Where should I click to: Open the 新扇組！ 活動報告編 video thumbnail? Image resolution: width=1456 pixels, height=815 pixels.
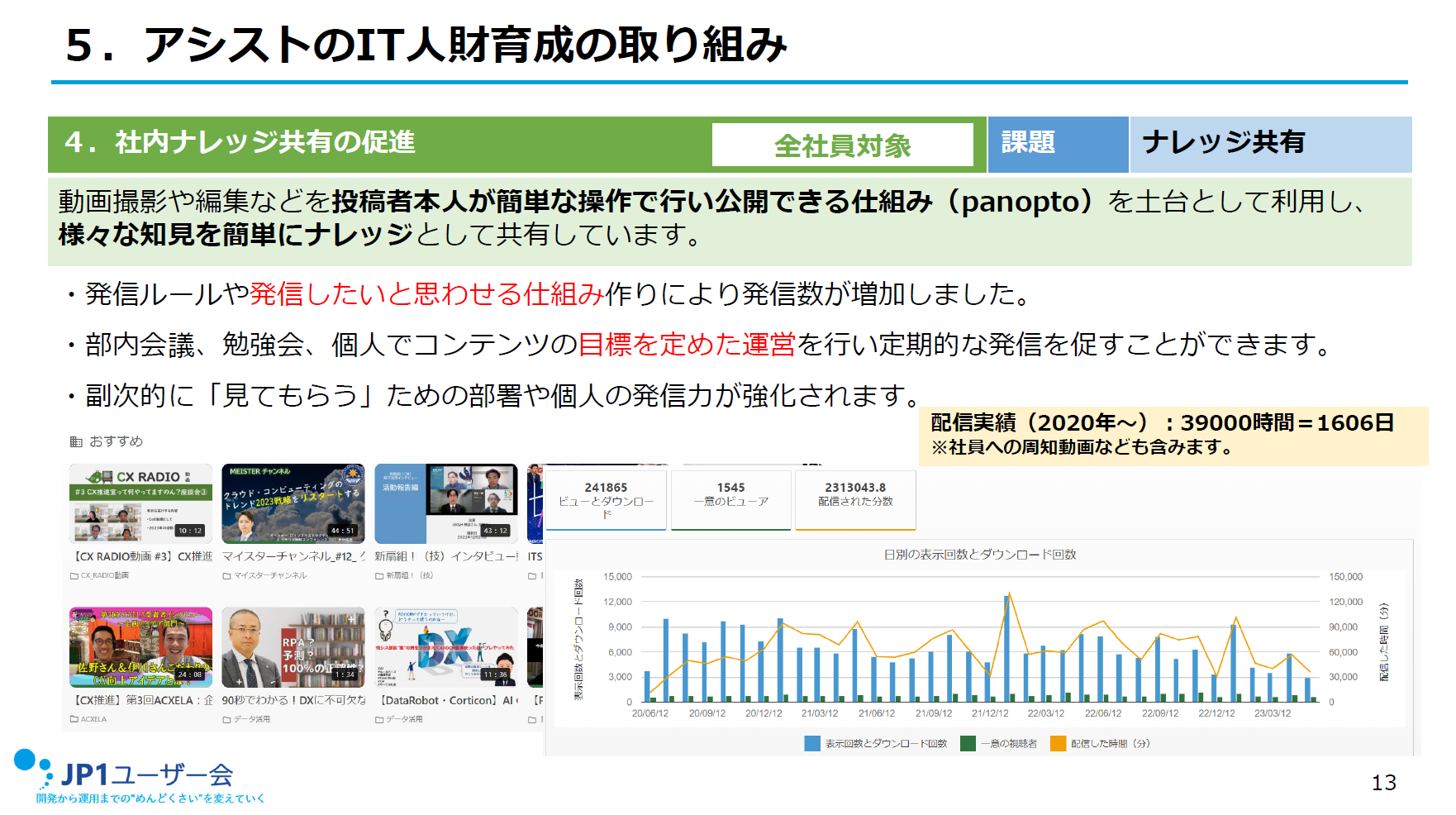[x=446, y=503]
